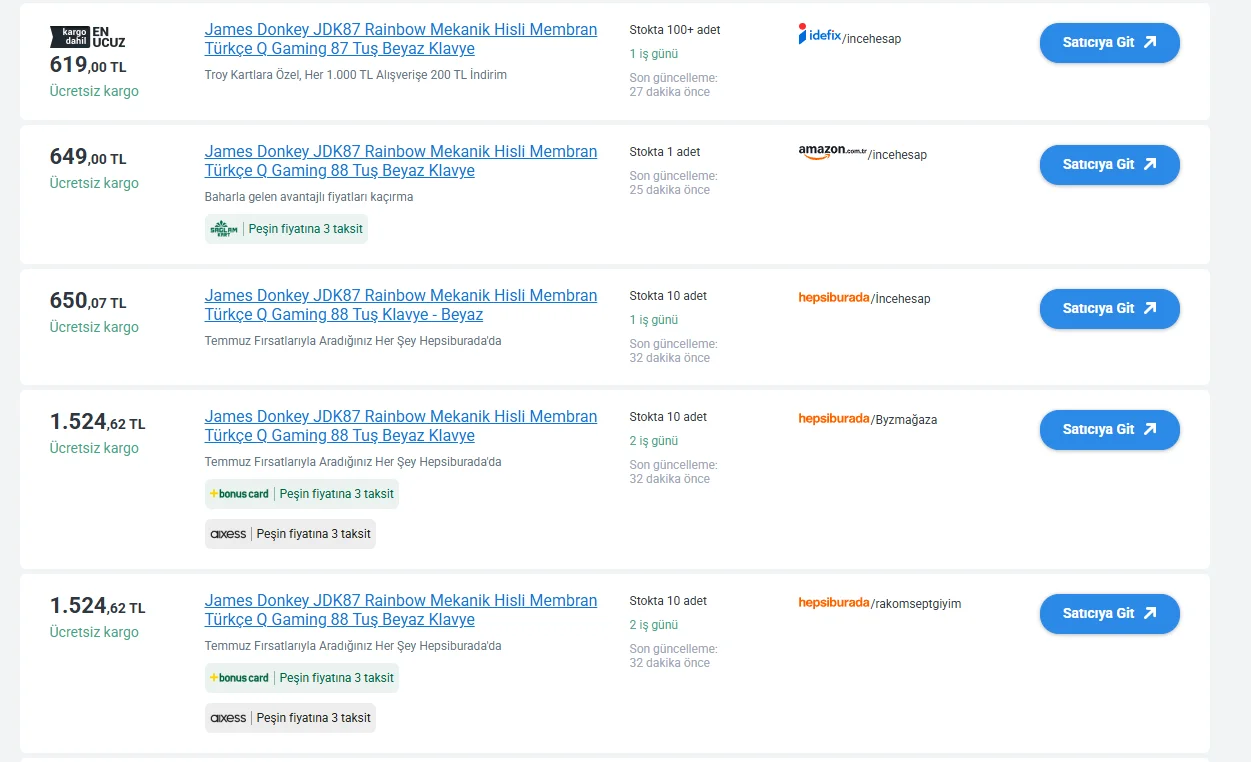The height and width of the screenshot is (762, 1251).
Task: Click the bonus card badge in rakomseptgiyim listing
Action: tap(302, 678)
